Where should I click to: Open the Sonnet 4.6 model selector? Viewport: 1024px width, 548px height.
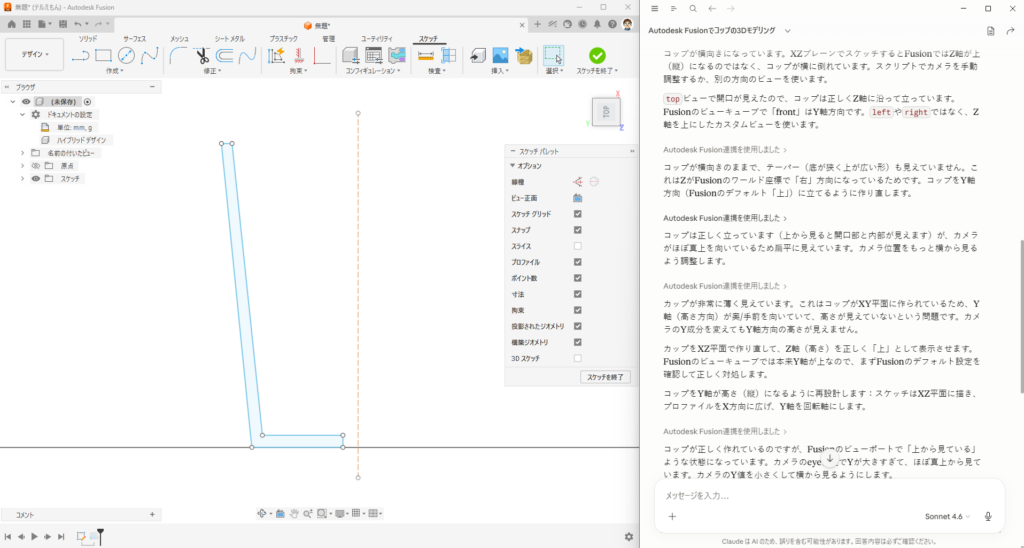click(x=947, y=517)
